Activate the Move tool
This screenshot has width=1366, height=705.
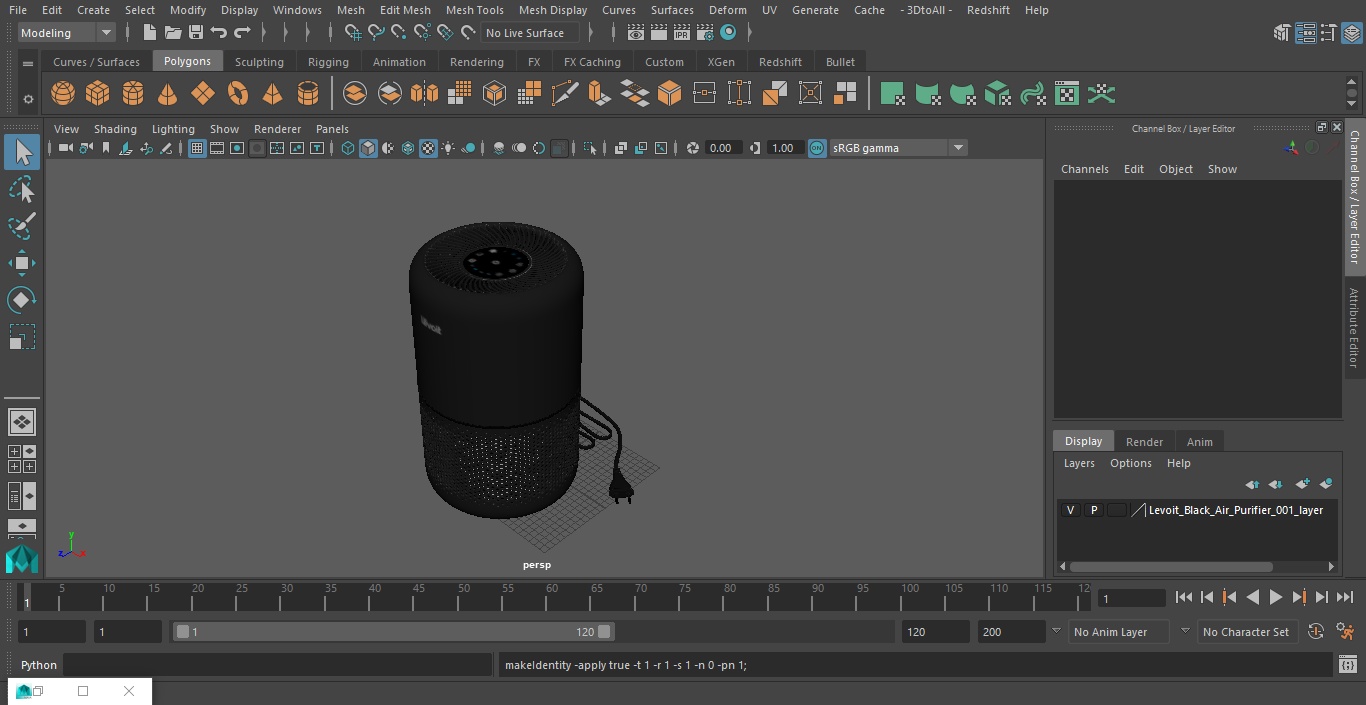coord(22,263)
